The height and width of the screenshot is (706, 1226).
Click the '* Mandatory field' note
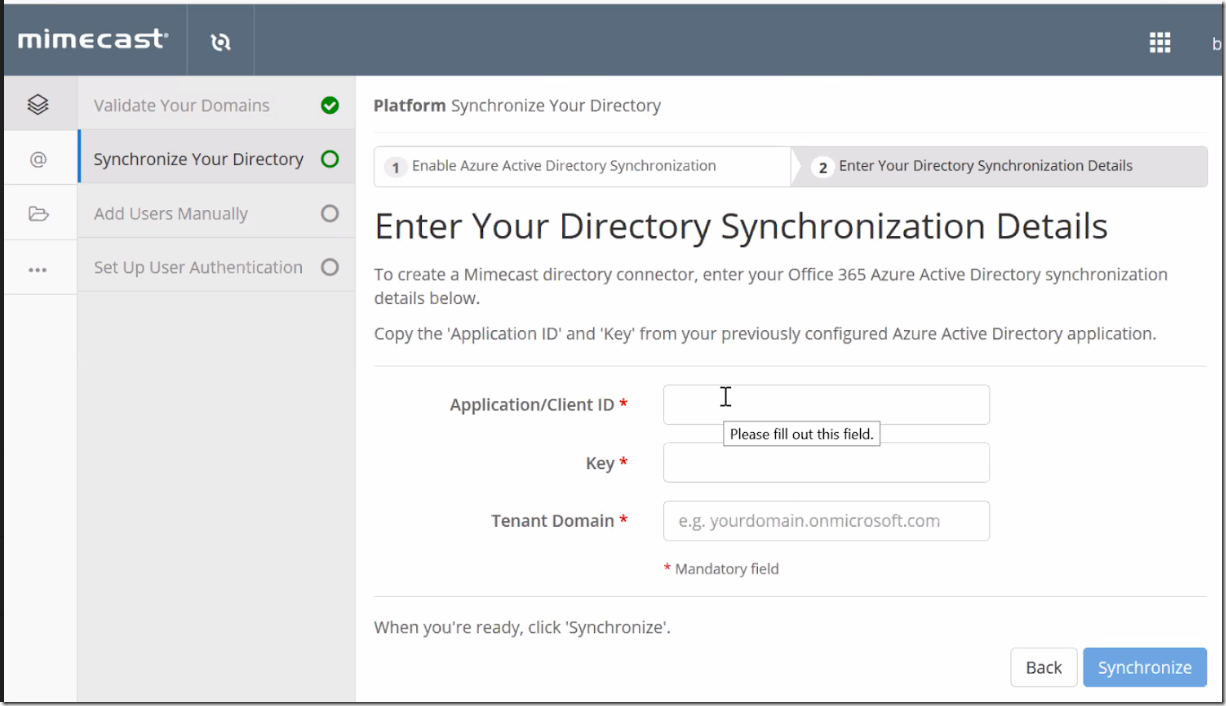(x=721, y=568)
